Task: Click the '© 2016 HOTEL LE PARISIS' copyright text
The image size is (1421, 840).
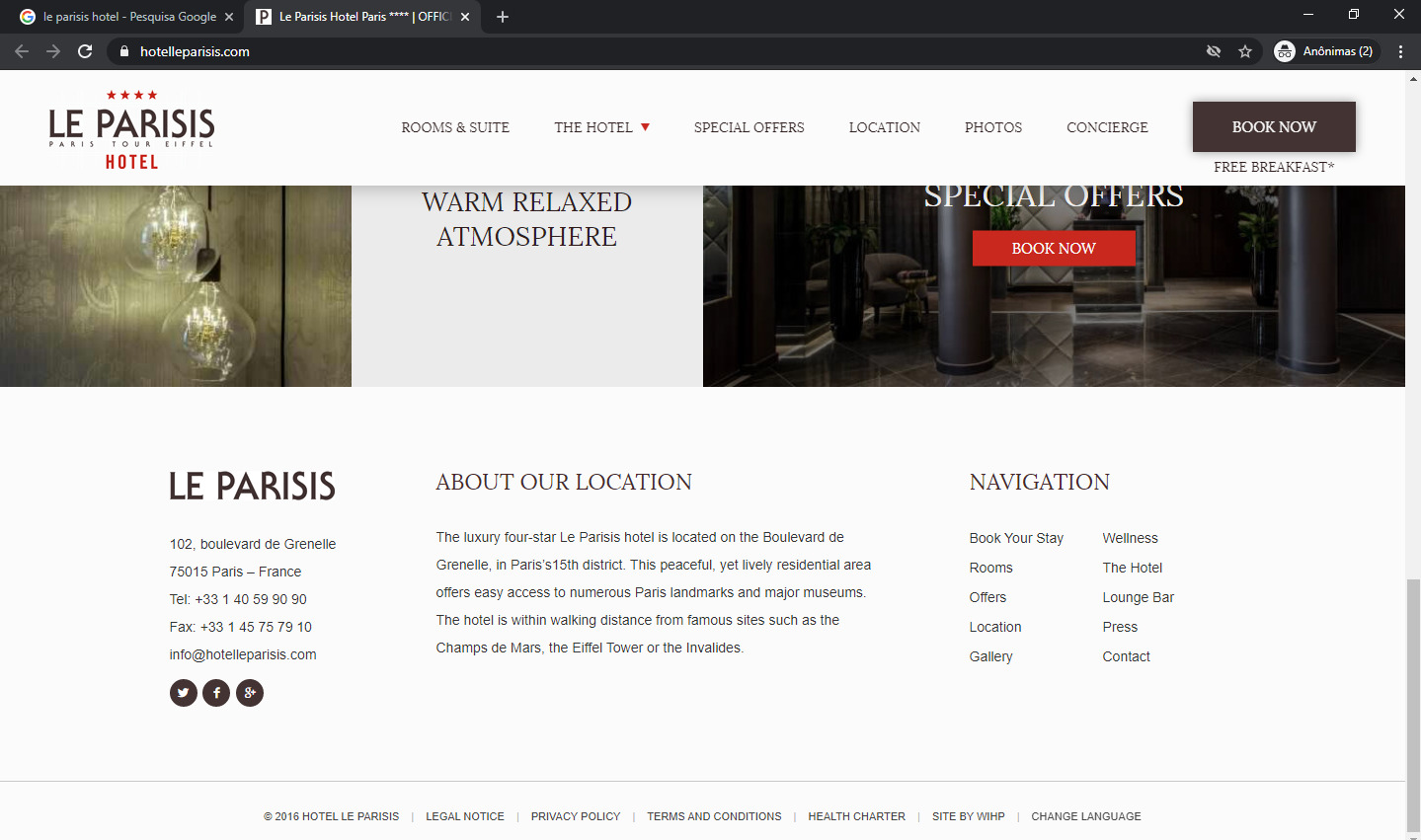Action: click(x=332, y=816)
